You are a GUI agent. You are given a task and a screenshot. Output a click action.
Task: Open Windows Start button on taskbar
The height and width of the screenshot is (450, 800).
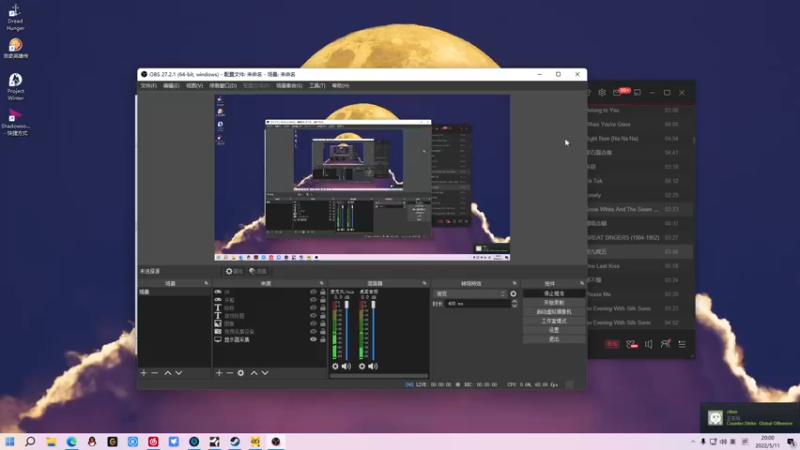(10, 442)
